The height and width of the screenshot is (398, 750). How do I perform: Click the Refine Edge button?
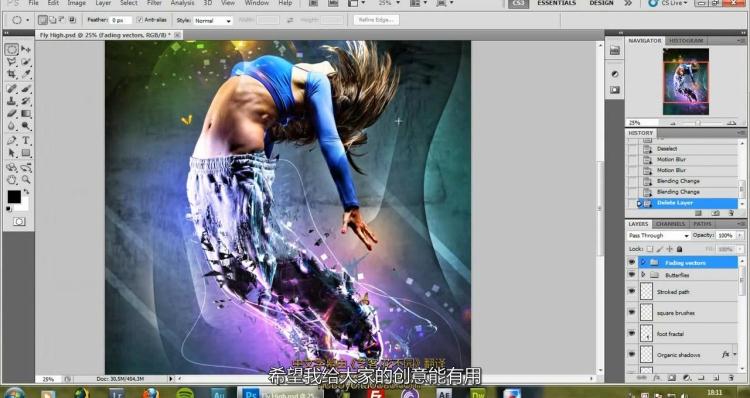coord(376,20)
